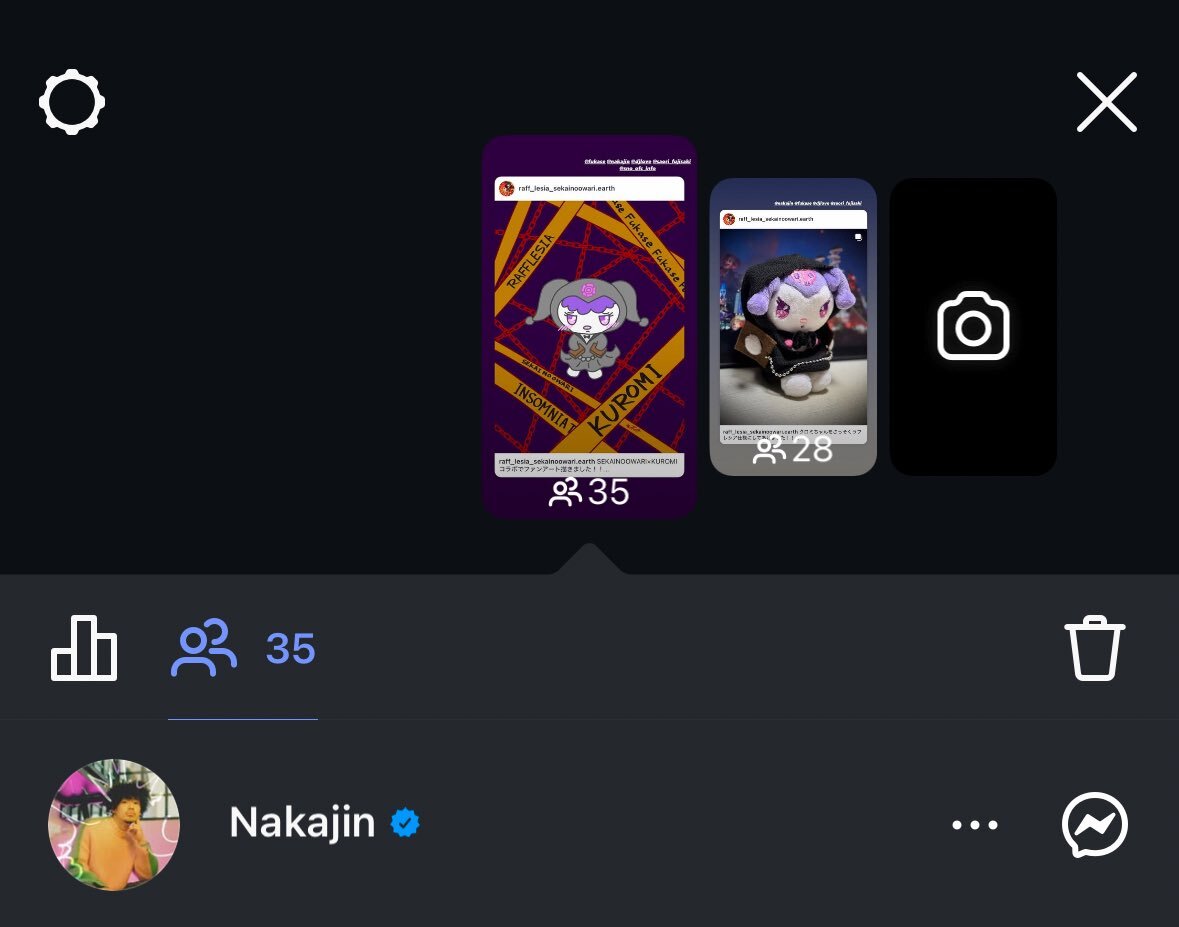Screen dimensions: 1179x927
Task: Click the blue 35 viewers count
Action: [291, 649]
